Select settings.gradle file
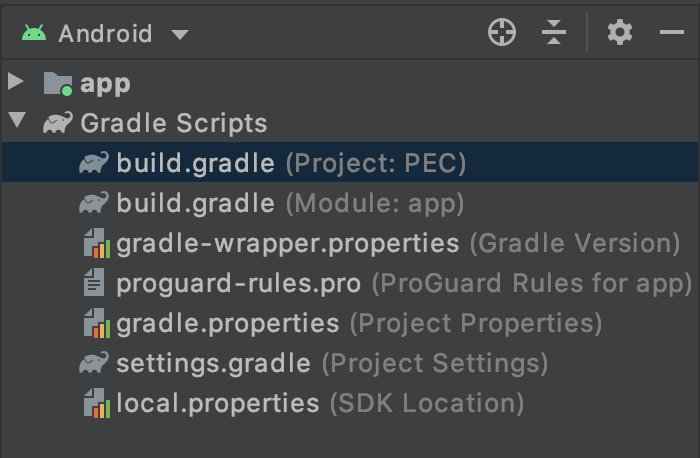Image resolution: width=700 pixels, height=458 pixels. [213, 364]
